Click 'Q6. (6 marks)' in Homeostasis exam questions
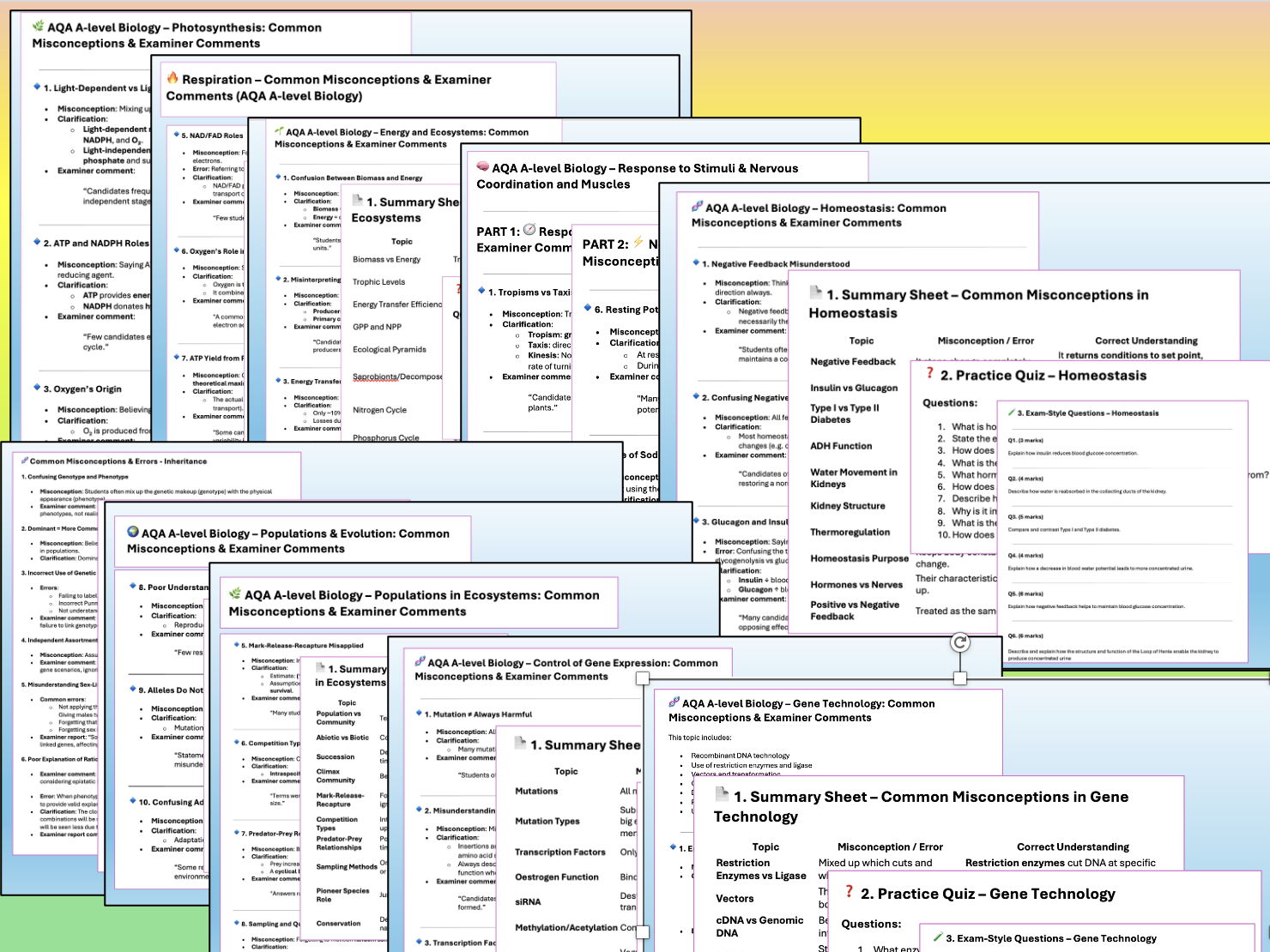1270x952 pixels. (x=1025, y=636)
